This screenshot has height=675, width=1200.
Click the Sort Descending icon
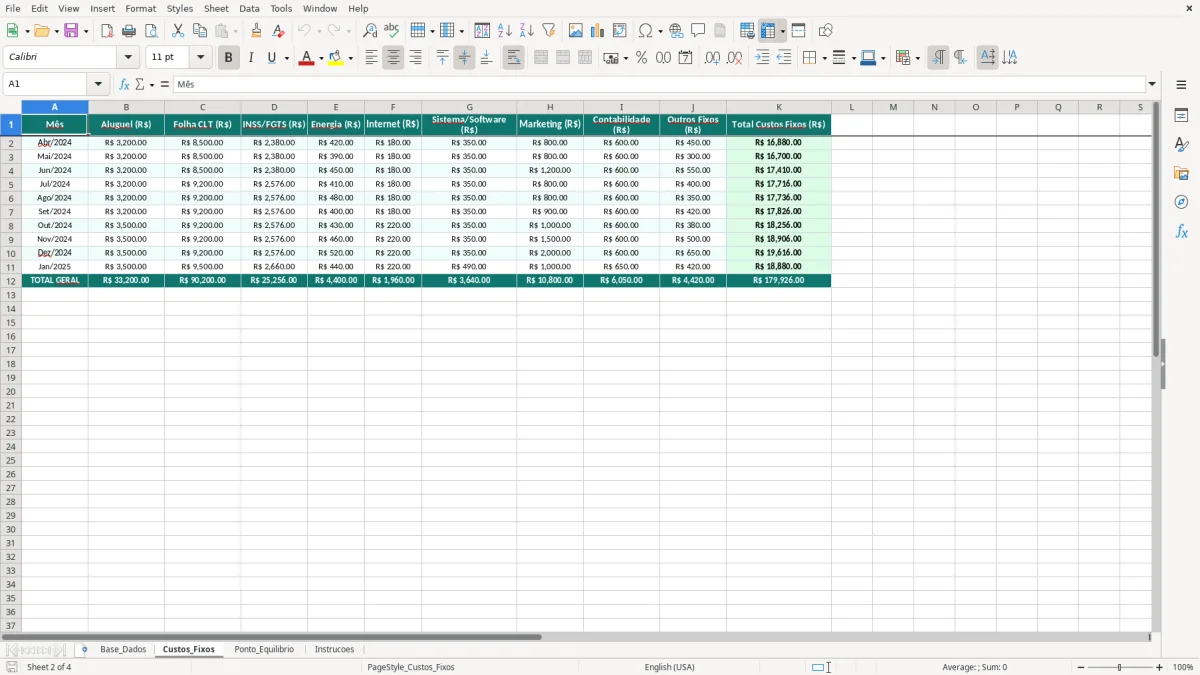[527, 31]
